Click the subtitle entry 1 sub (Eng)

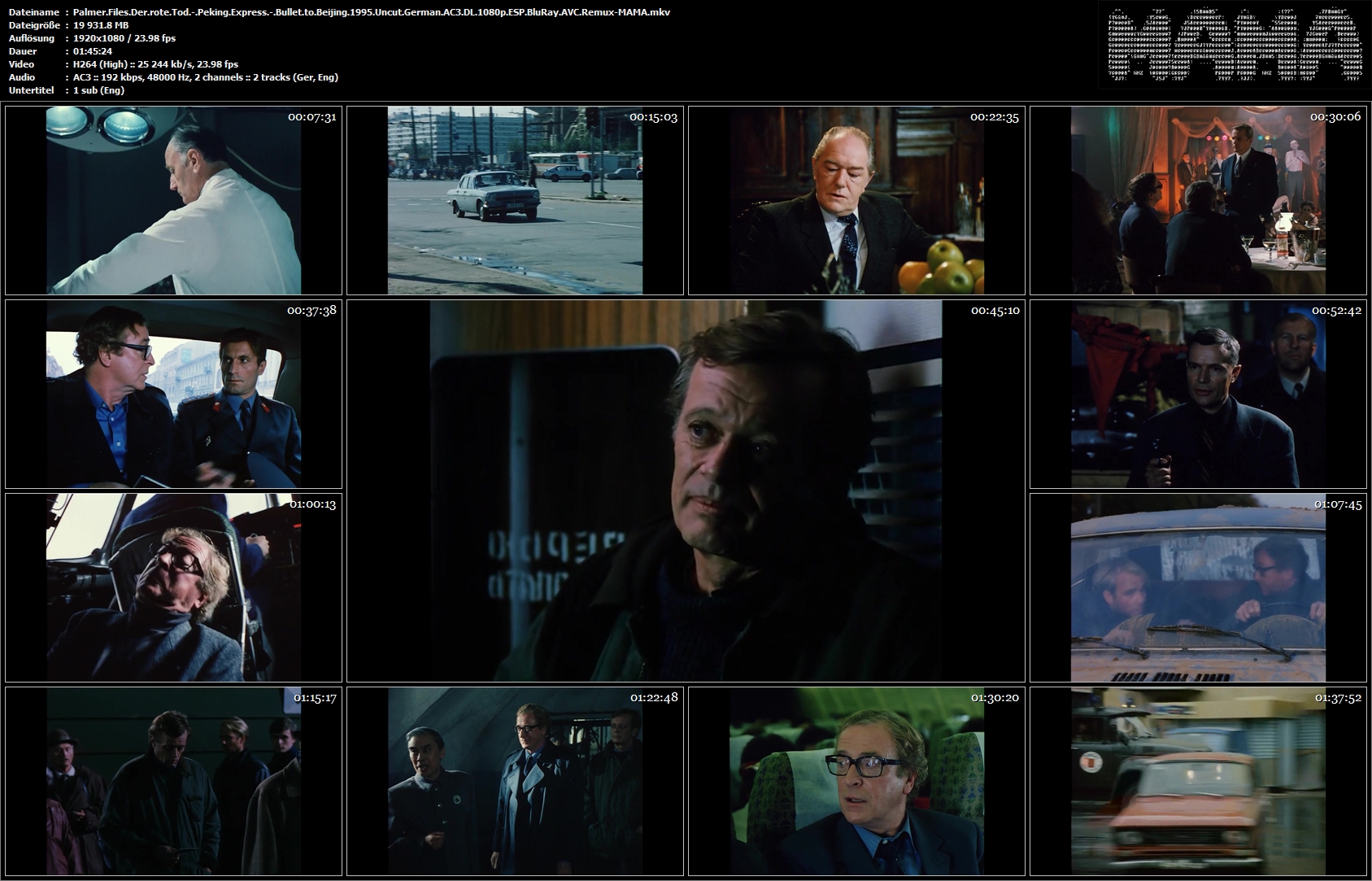coord(99,90)
